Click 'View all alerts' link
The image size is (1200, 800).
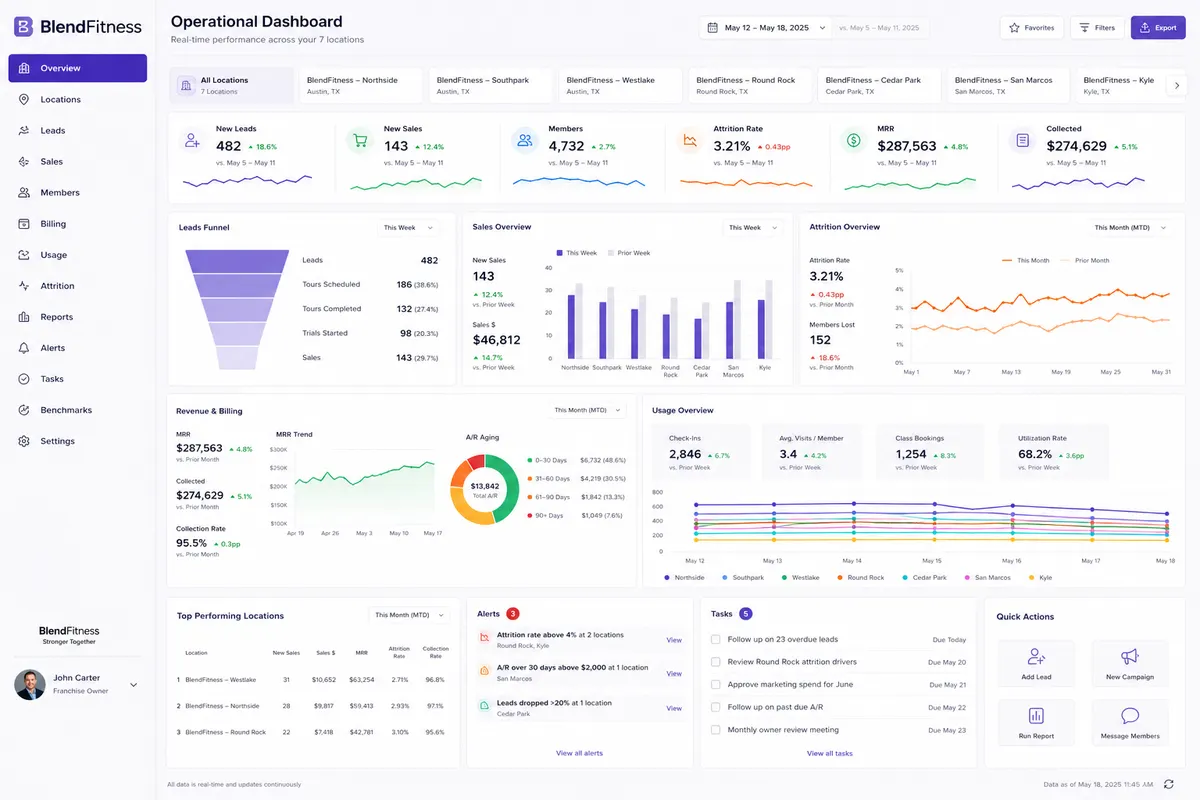click(x=579, y=753)
